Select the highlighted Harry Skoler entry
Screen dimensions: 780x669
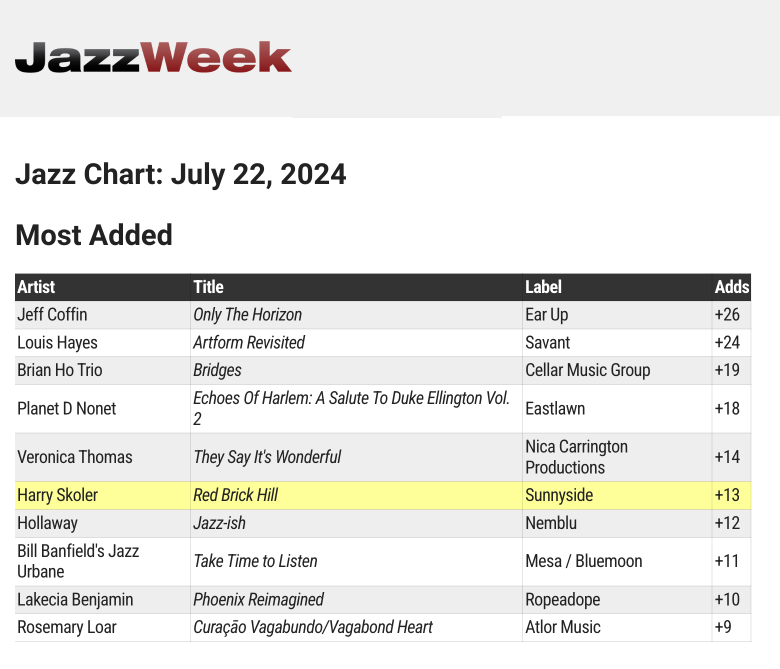pyautogui.click(x=58, y=495)
